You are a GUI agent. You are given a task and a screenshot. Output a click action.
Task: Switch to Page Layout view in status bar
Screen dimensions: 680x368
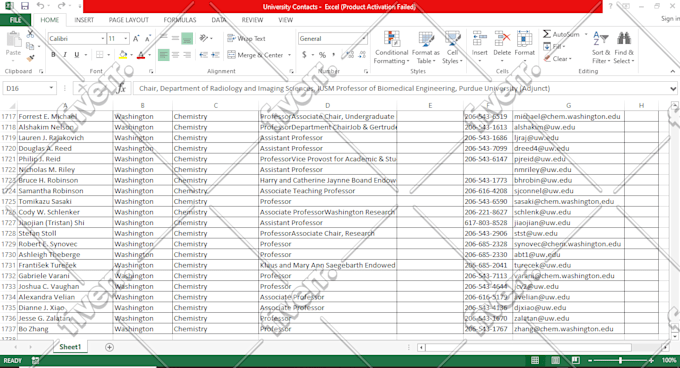(555, 361)
